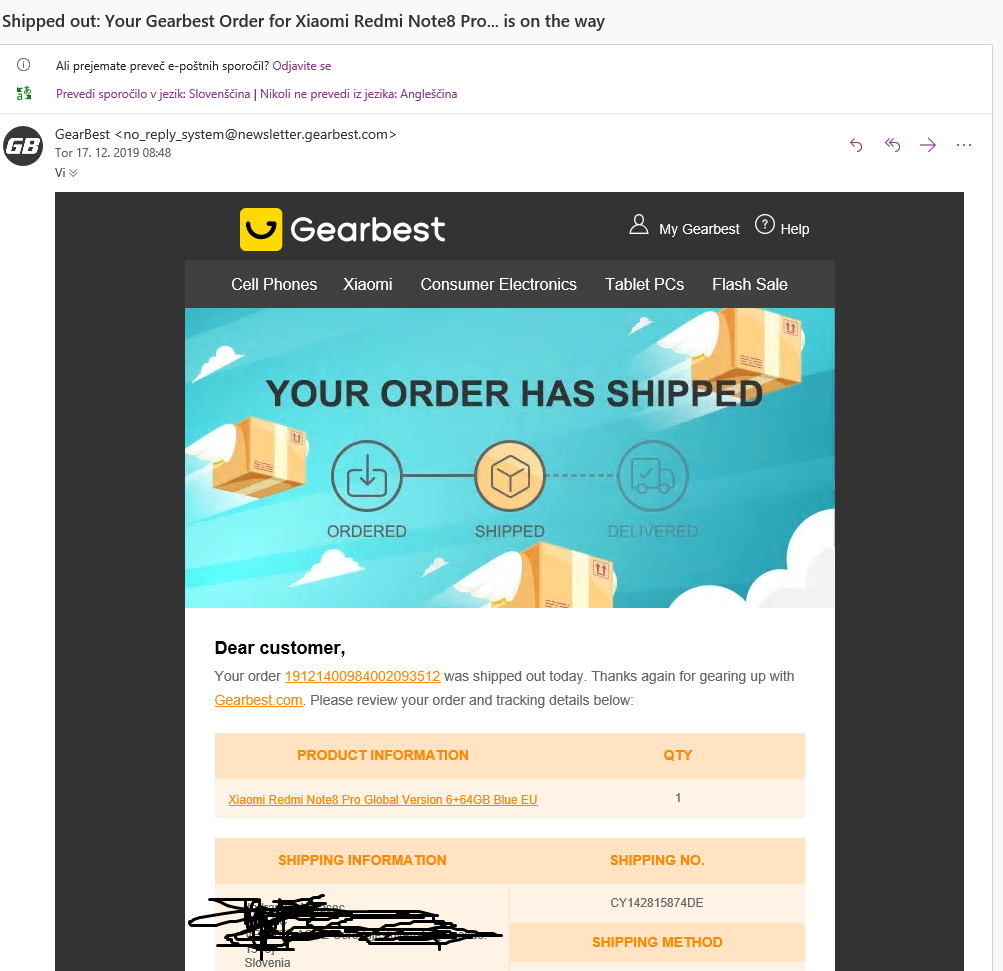1003x971 pixels.
Task: Open the more actions ellipsis menu
Action: point(964,145)
